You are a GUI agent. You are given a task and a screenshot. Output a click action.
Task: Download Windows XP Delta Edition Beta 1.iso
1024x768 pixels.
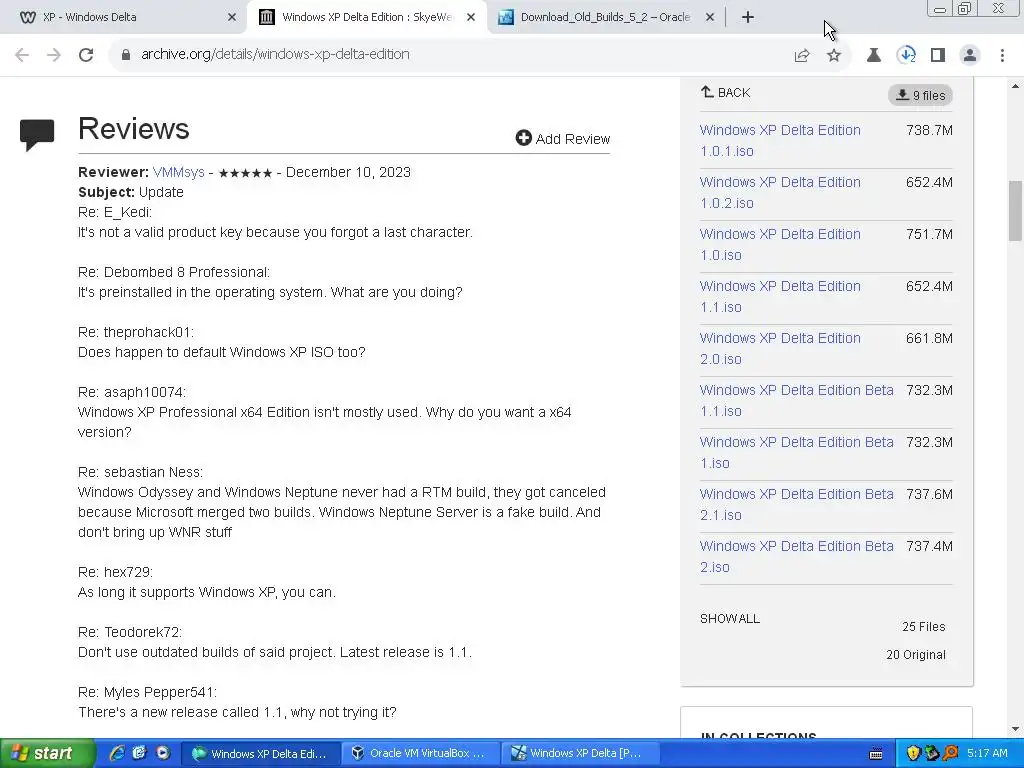pyautogui.click(x=796, y=453)
